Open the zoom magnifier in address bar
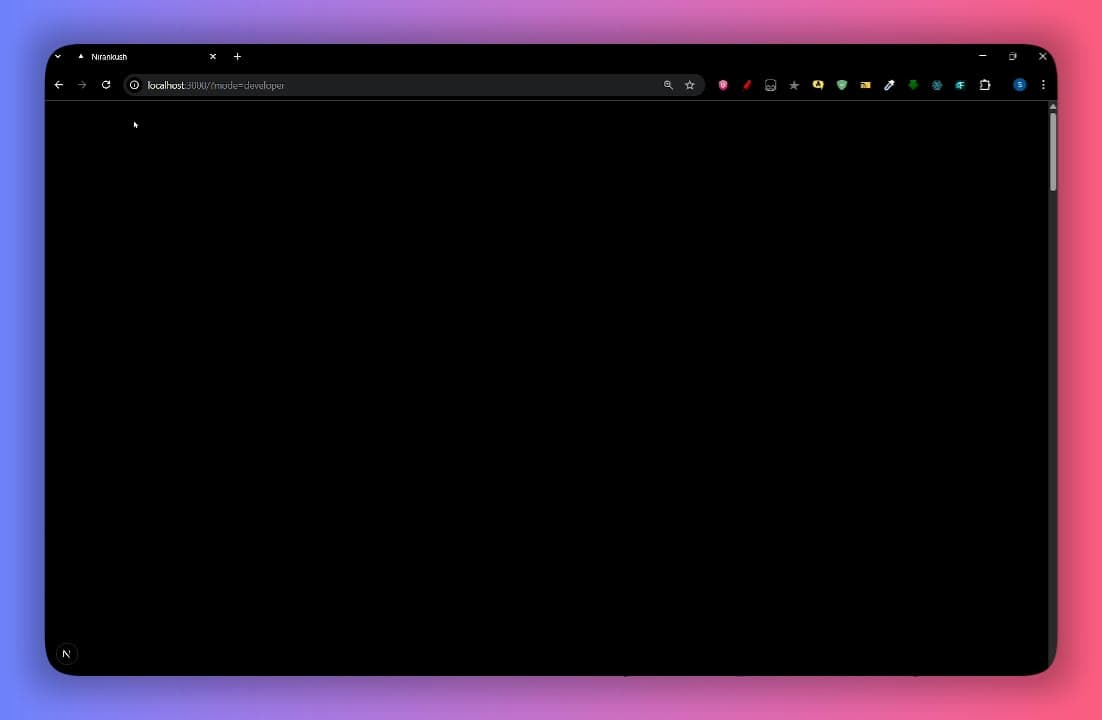 668,85
